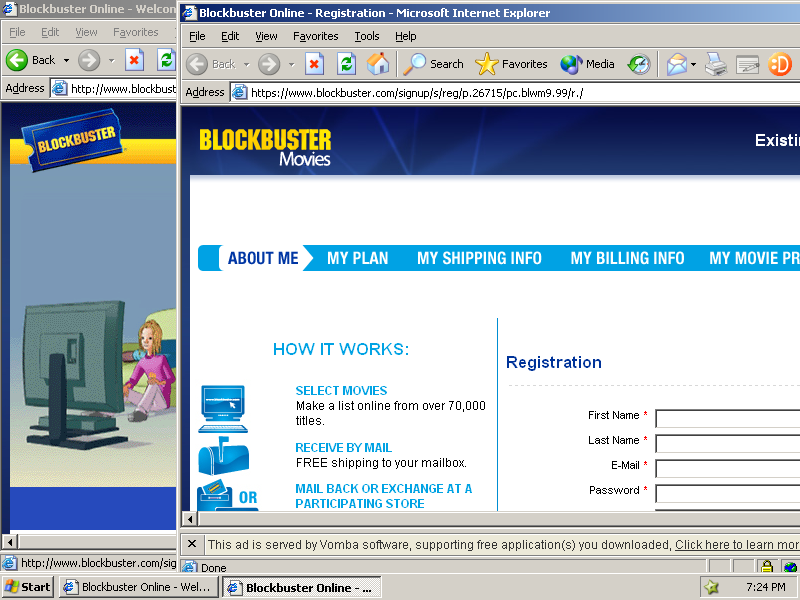The height and width of the screenshot is (600, 800).
Task: Open Edit menu in Welcome window
Action: point(49,32)
